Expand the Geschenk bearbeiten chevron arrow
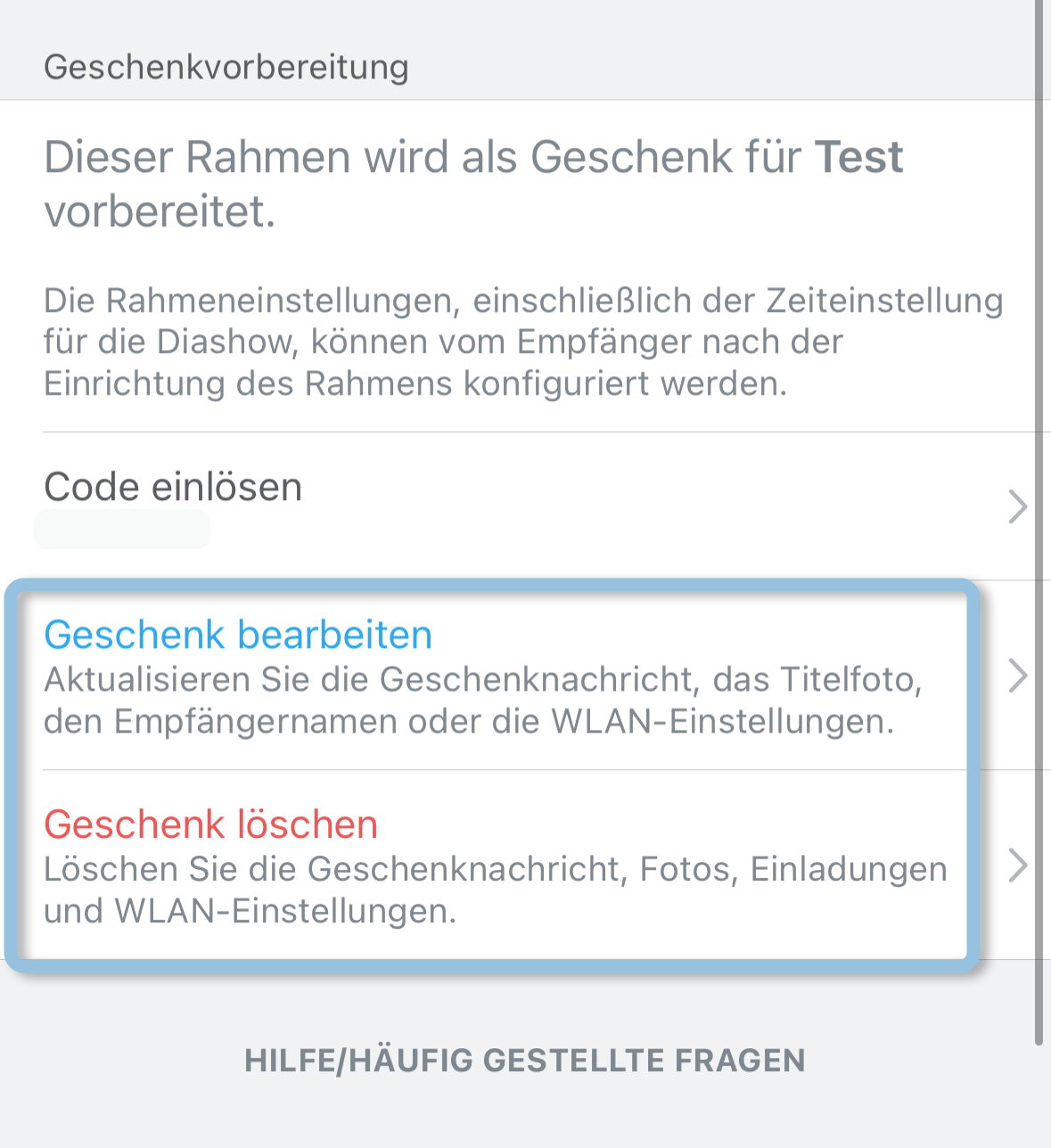This screenshot has height=1148, width=1051. 1017,676
